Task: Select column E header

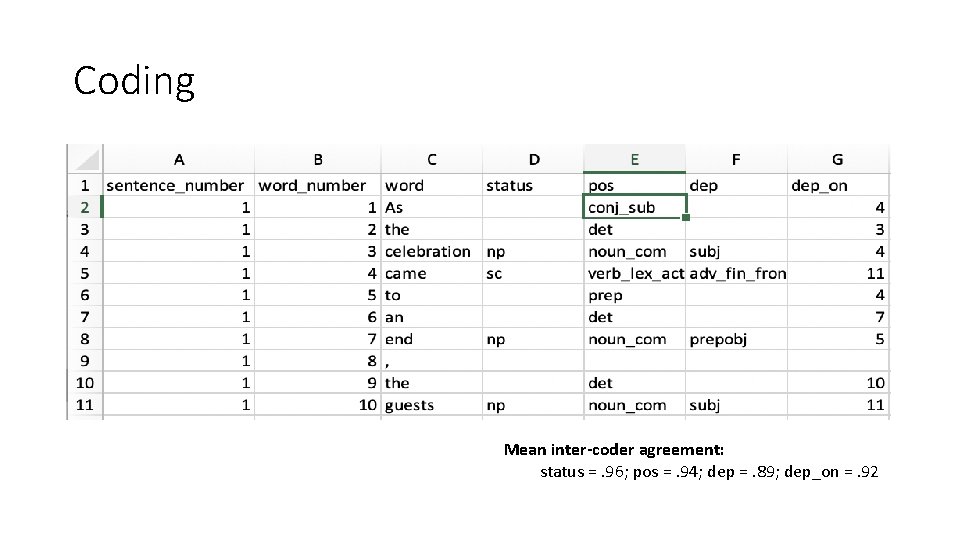Action: click(x=634, y=159)
